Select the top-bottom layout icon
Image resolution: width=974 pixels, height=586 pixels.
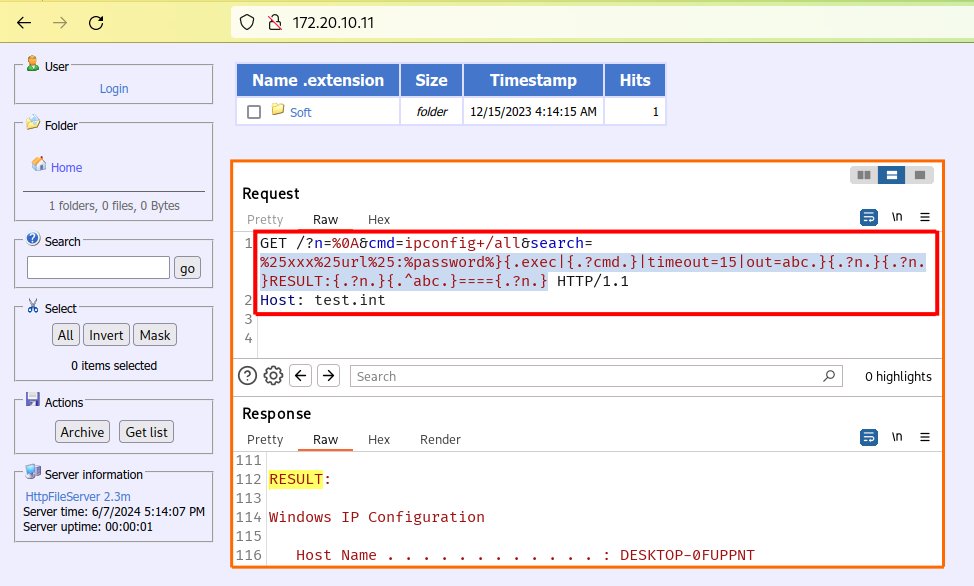click(891, 175)
